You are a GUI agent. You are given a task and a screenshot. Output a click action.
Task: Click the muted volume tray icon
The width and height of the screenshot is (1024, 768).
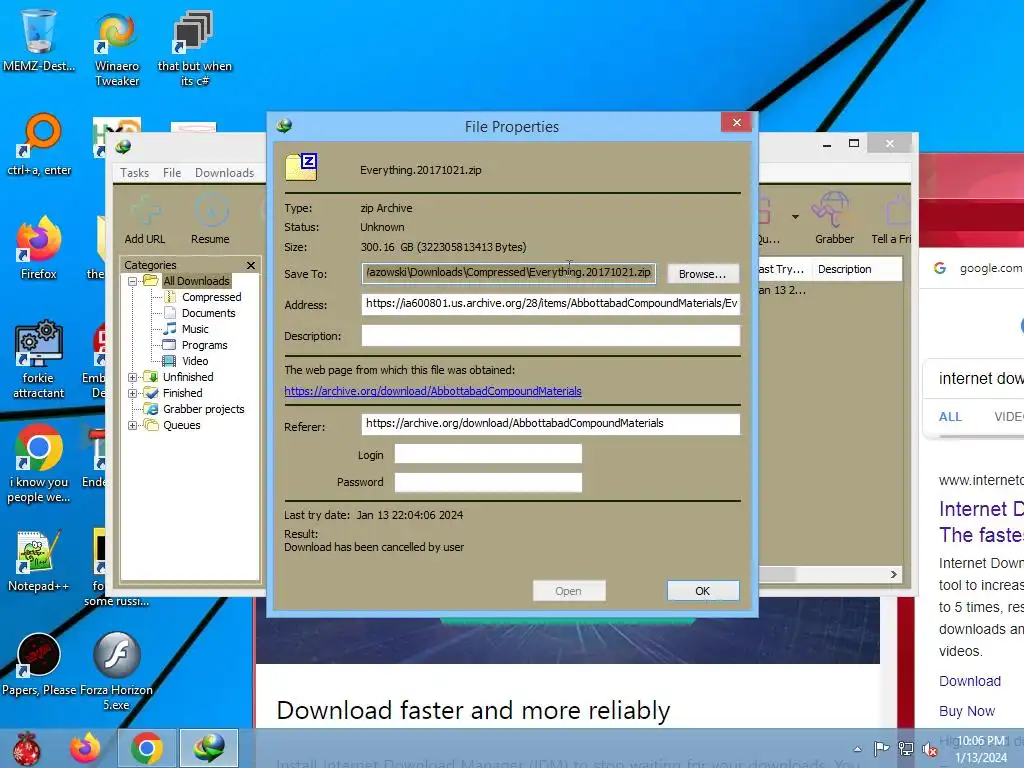(929, 749)
